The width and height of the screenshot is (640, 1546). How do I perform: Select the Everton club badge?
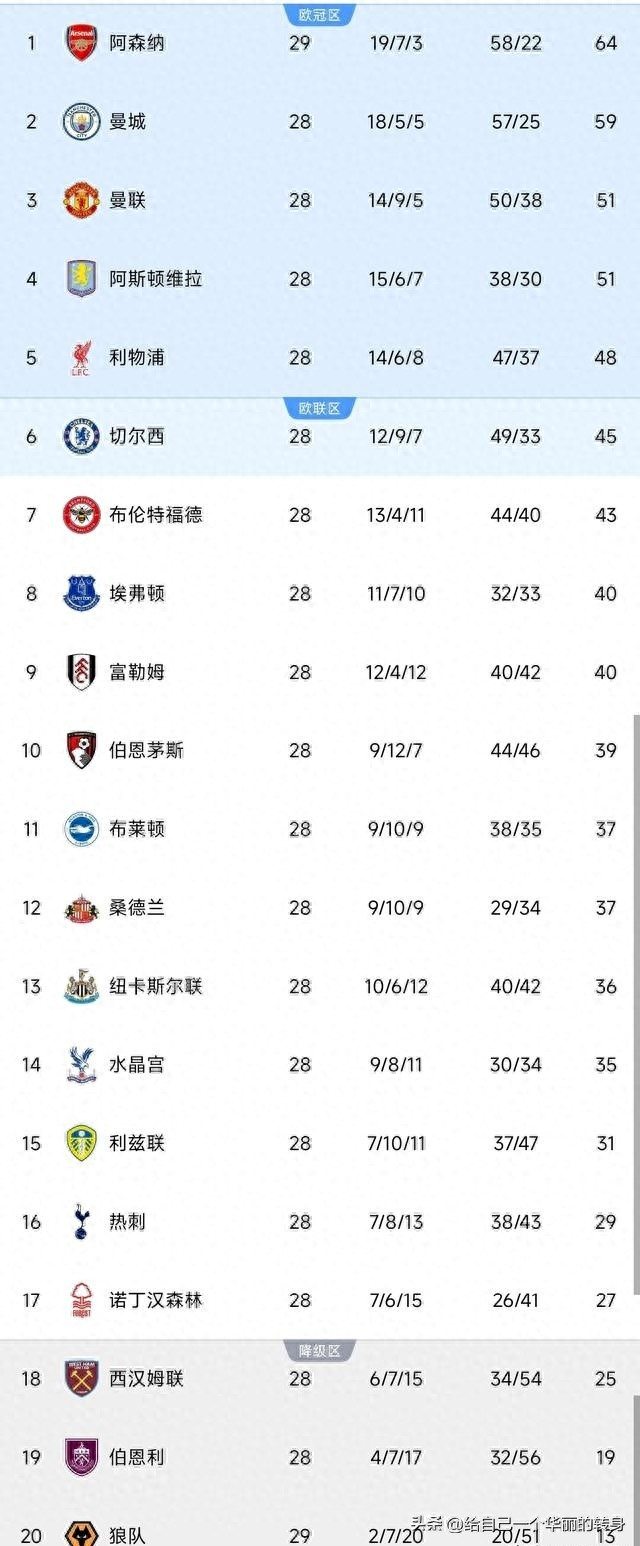click(x=82, y=593)
